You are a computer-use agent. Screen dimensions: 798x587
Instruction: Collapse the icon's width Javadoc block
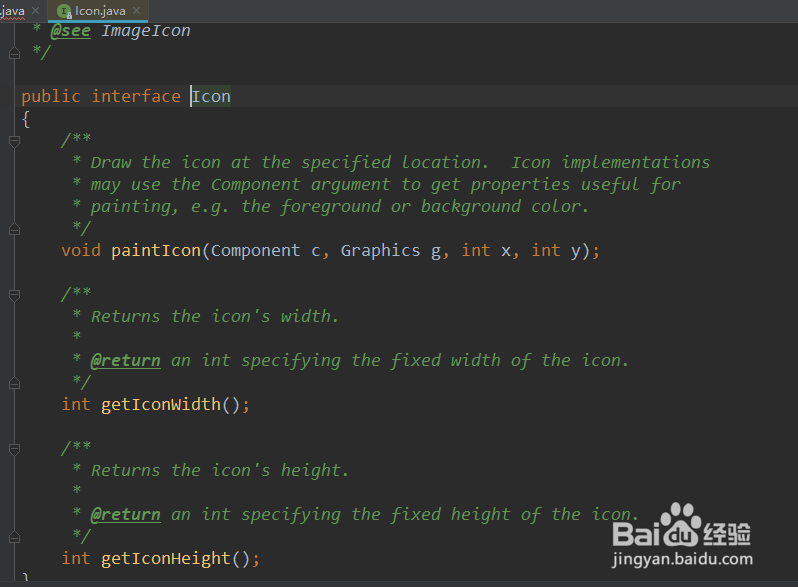point(14,295)
